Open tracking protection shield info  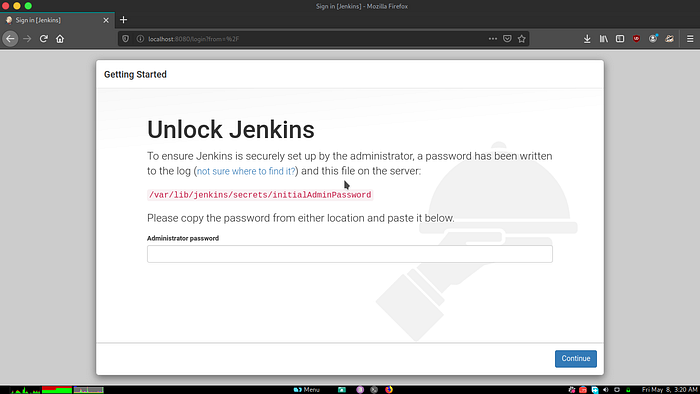click(x=125, y=39)
